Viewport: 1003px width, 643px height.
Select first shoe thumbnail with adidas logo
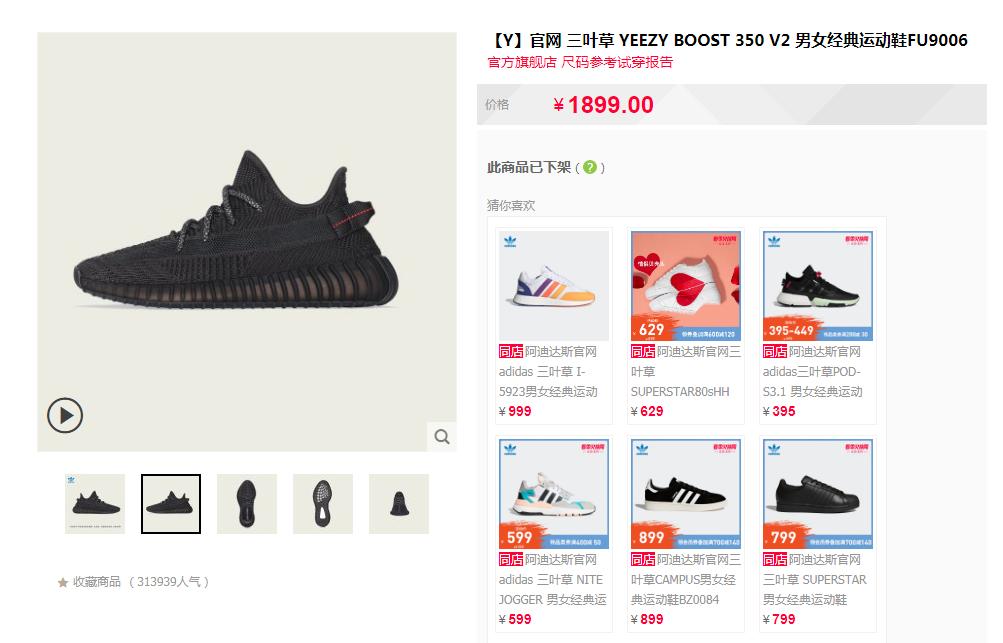tap(95, 504)
